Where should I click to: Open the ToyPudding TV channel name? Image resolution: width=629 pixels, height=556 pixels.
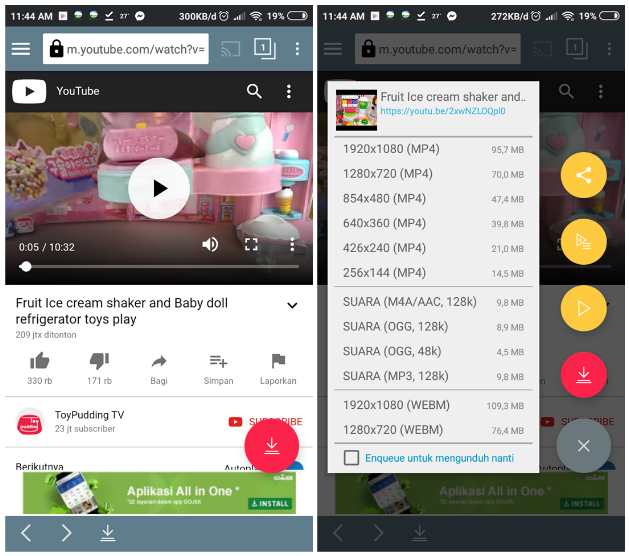(89, 415)
